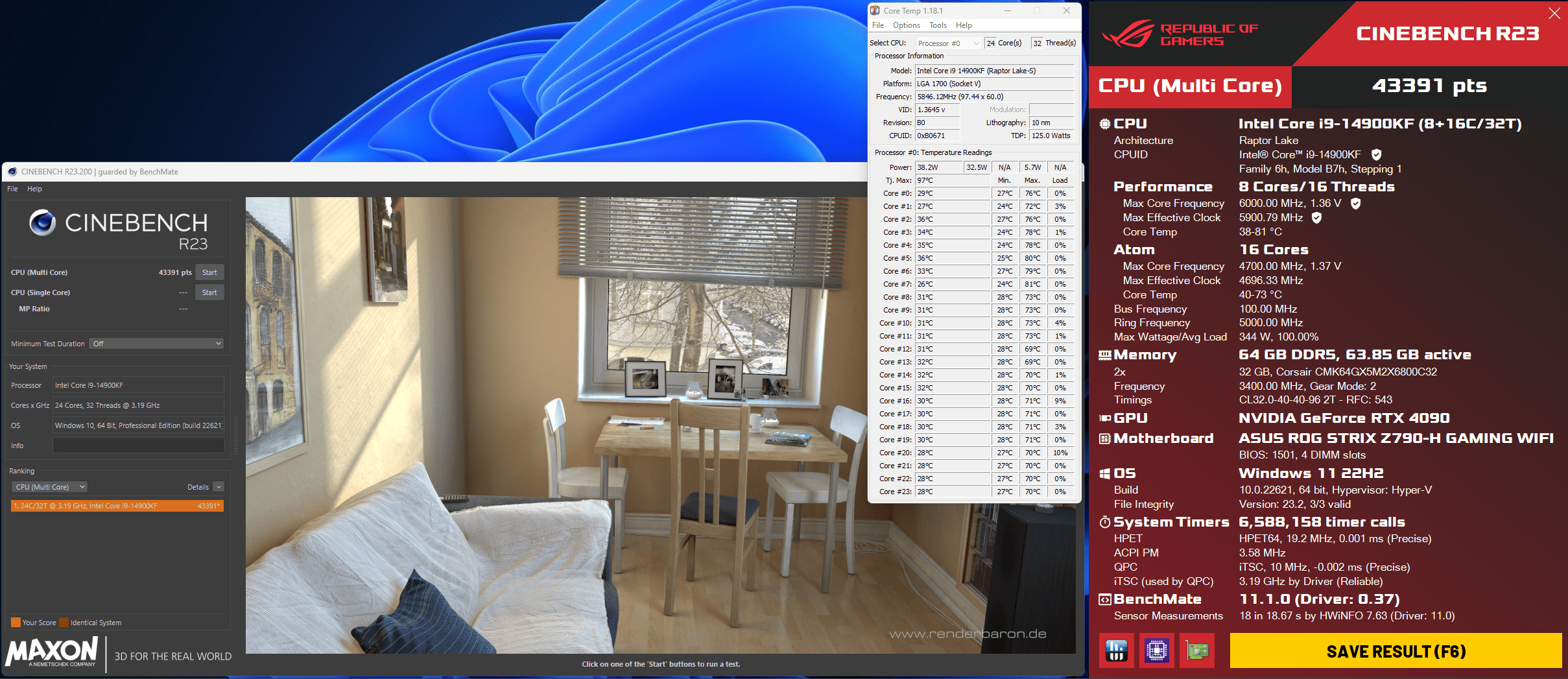The height and width of the screenshot is (679, 1568).
Task: Click the Core Temp title bar icon
Action: 875,10
